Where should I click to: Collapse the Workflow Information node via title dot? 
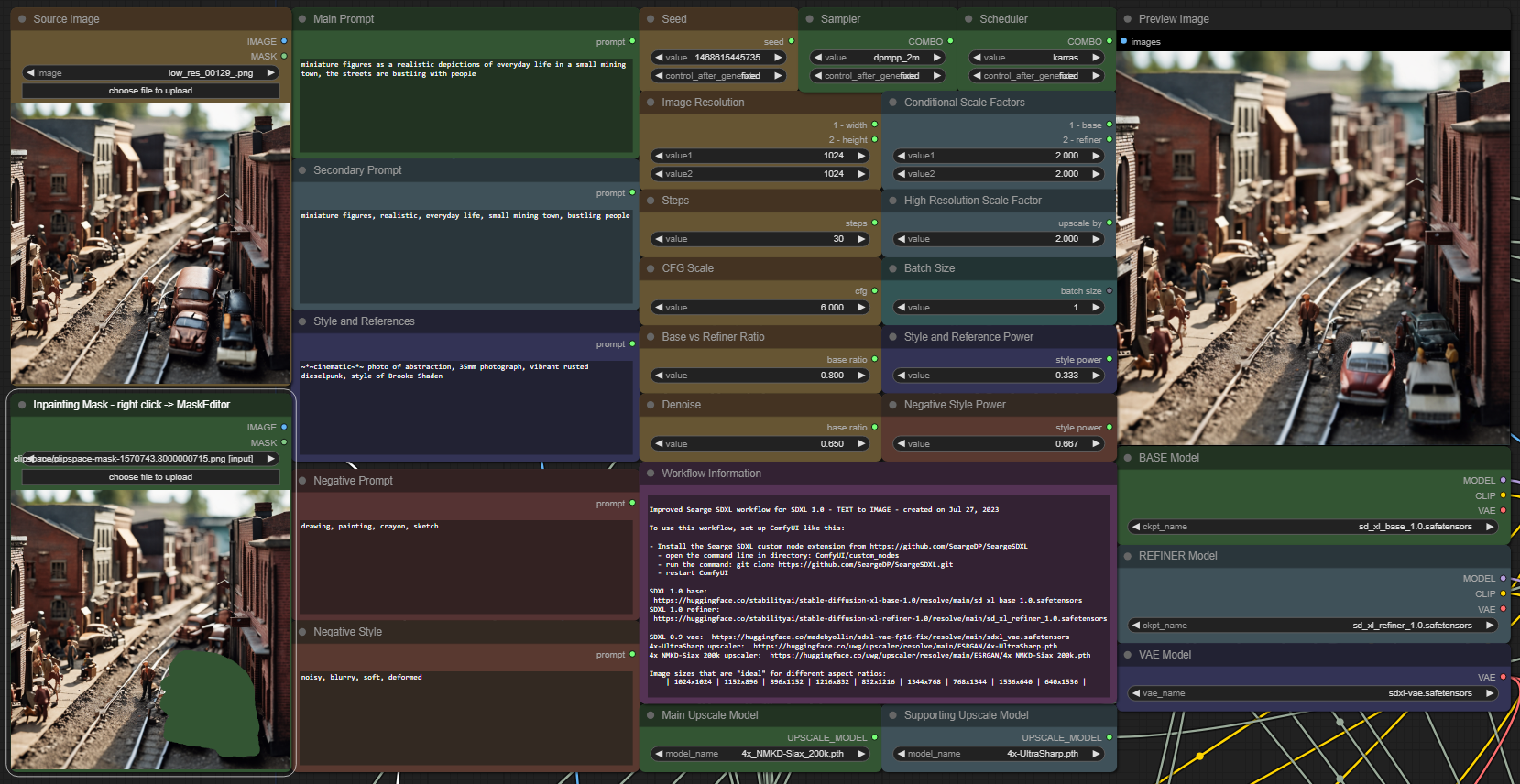click(x=651, y=474)
